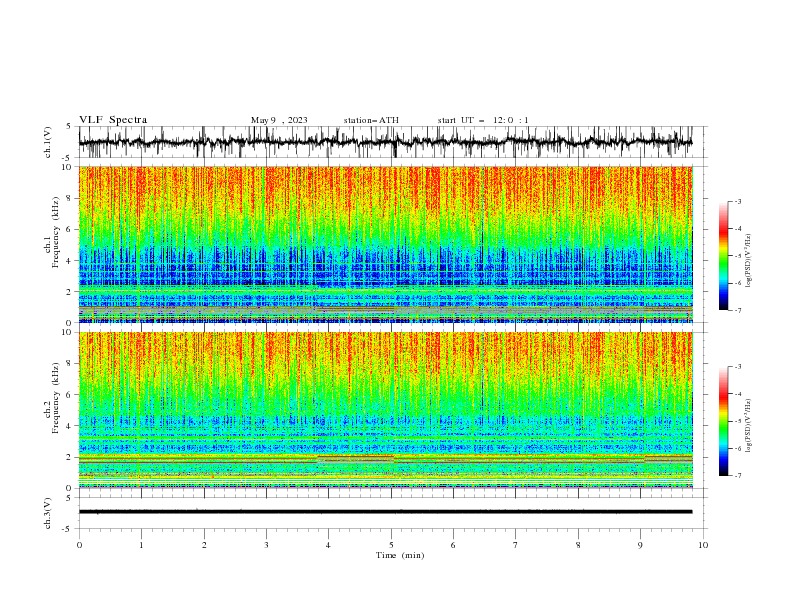792x612 pixels.
Task: Click the time axis tick label '3'
Action: [266, 545]
